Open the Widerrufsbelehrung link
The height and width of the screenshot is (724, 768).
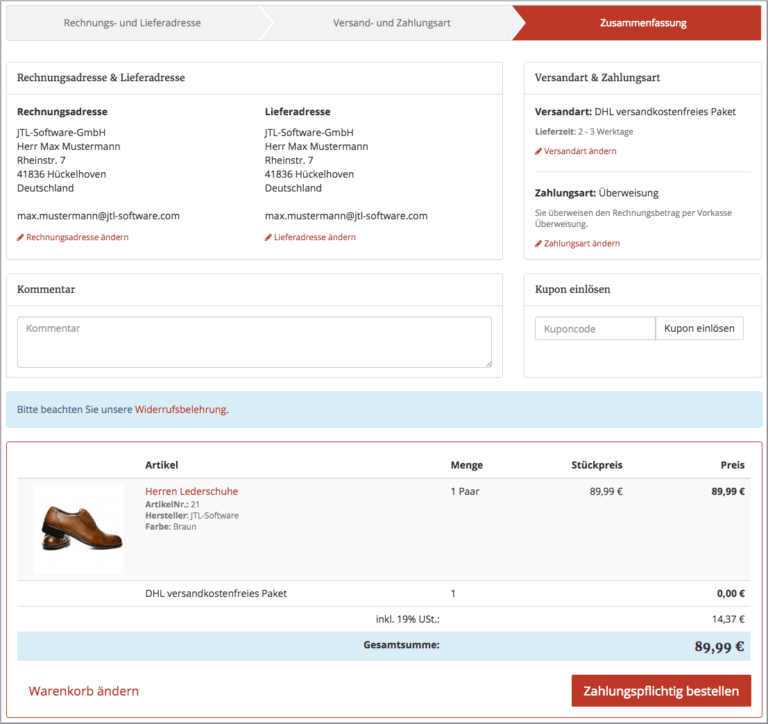(x=180, y=410)
